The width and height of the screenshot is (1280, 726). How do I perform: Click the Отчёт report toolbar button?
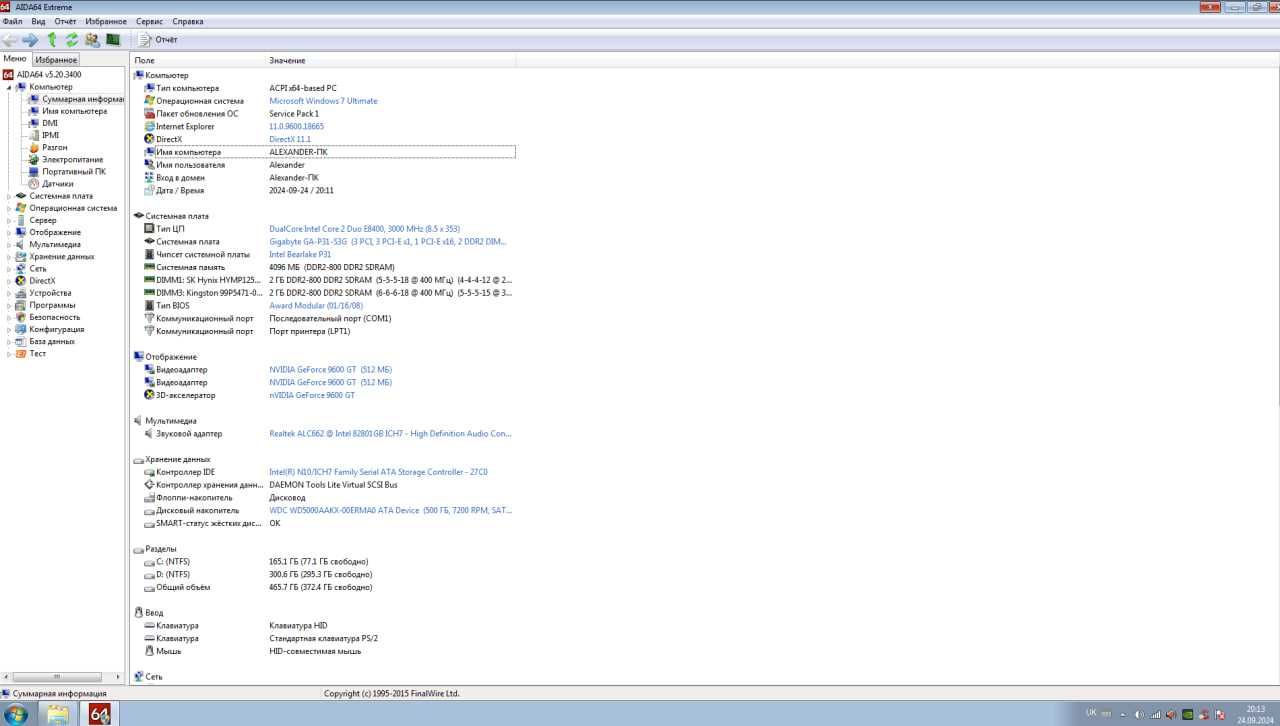[158, 40]
